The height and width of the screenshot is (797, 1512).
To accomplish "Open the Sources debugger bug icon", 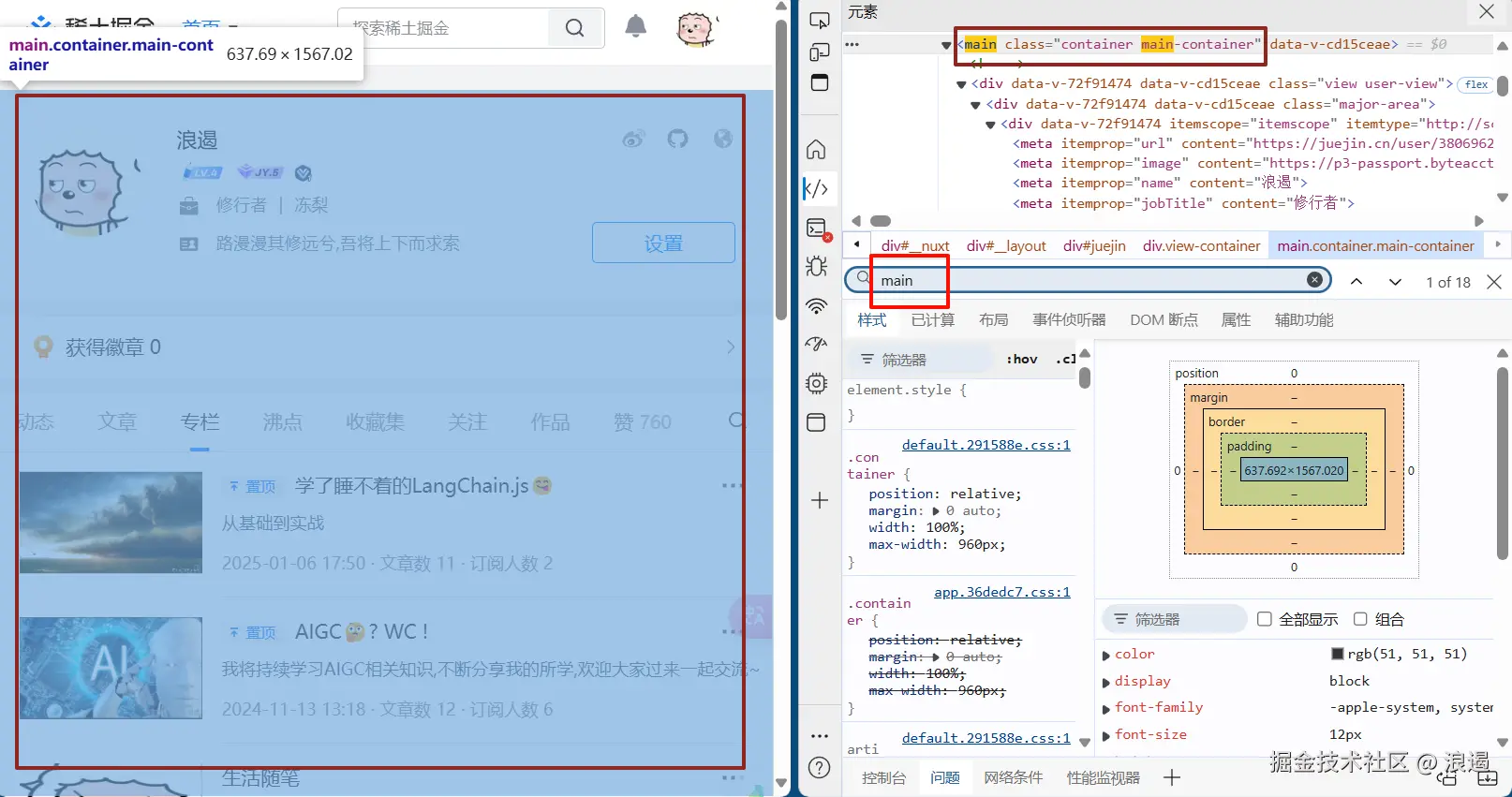I will click(817, 266).
